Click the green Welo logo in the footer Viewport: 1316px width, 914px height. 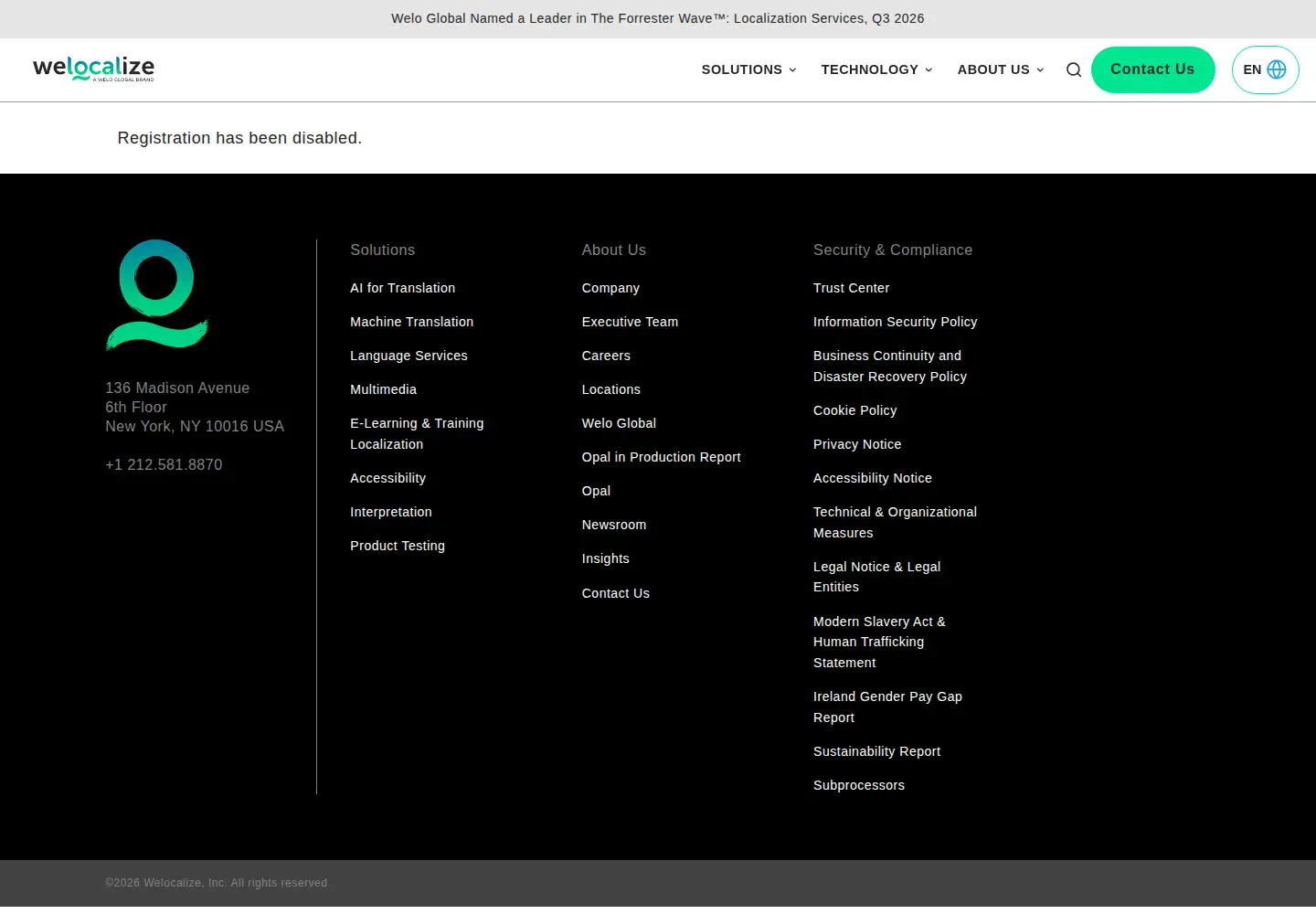(157, 294)
